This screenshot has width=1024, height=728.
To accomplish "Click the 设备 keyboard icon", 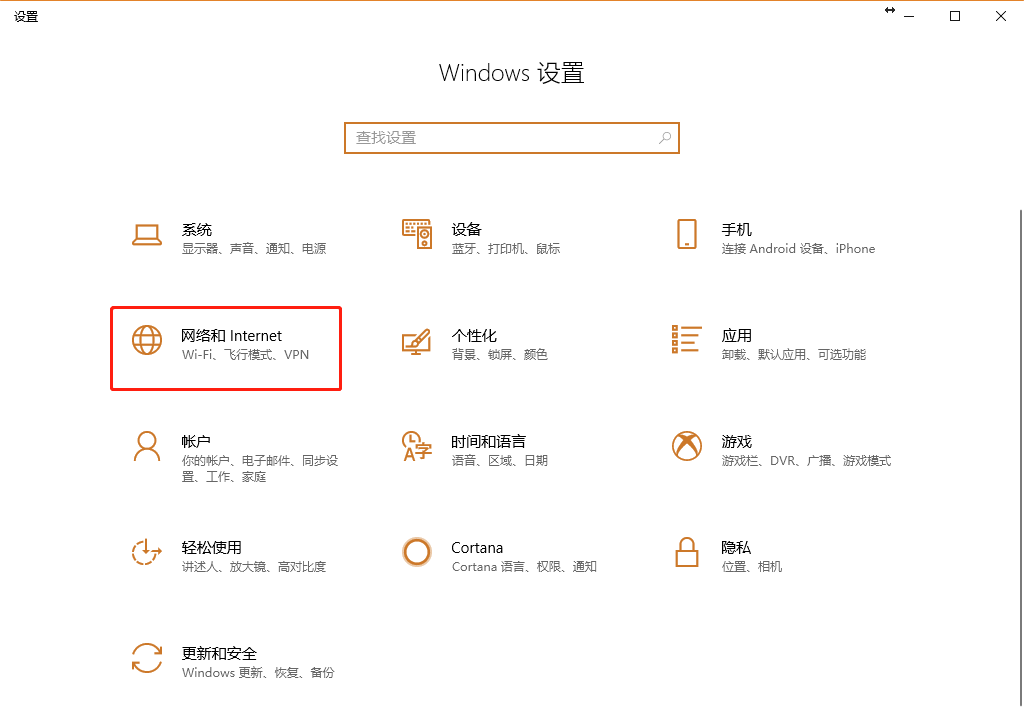I will pos(417,235).
